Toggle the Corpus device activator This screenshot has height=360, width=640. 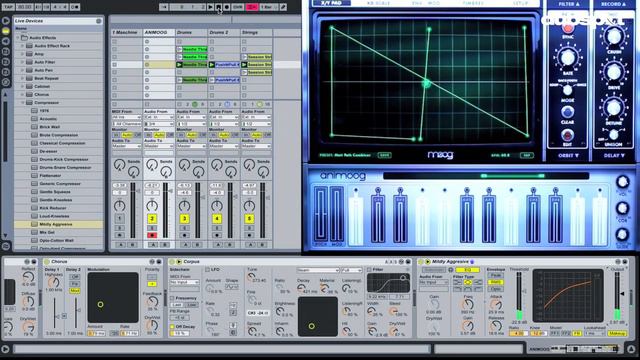[x=172, y=262]
